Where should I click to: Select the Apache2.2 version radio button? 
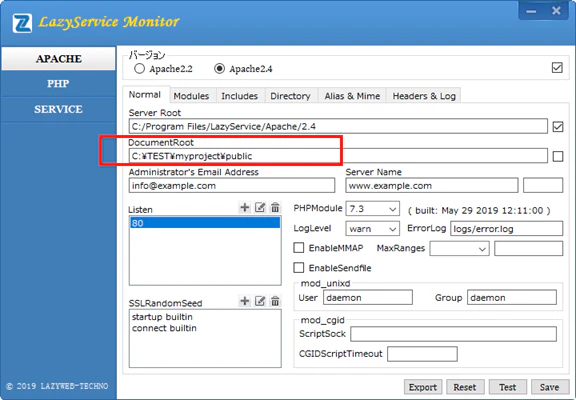[139, 69]
